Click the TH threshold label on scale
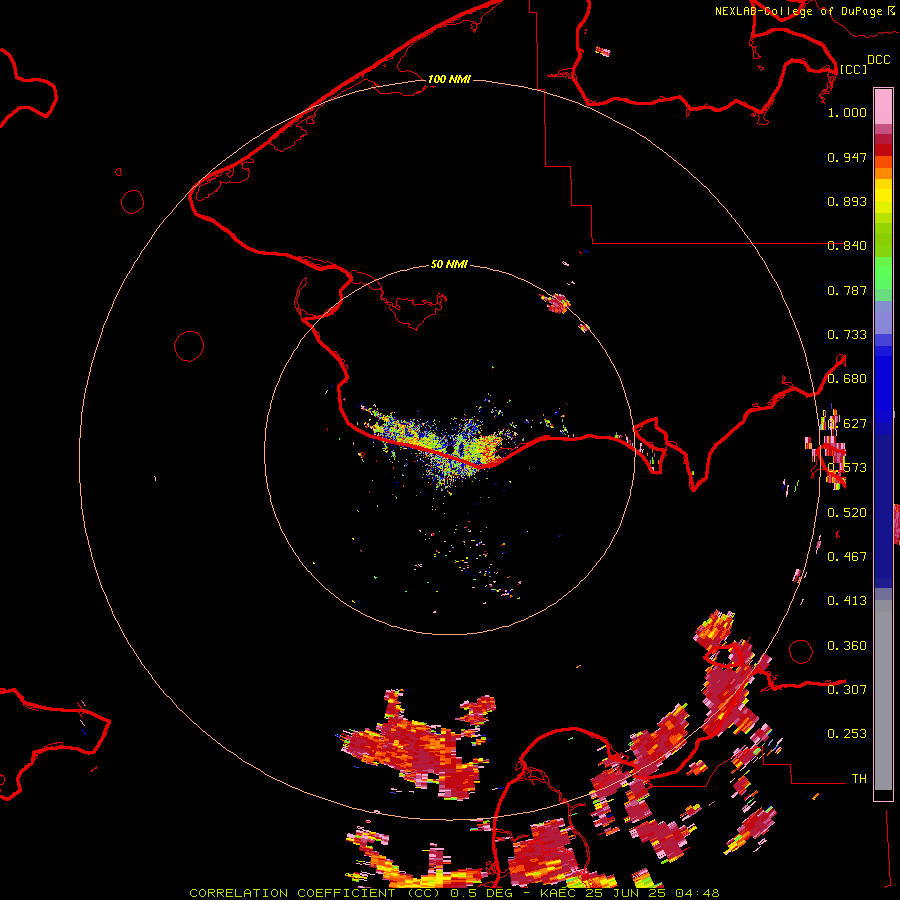 (x=859, y=779)
